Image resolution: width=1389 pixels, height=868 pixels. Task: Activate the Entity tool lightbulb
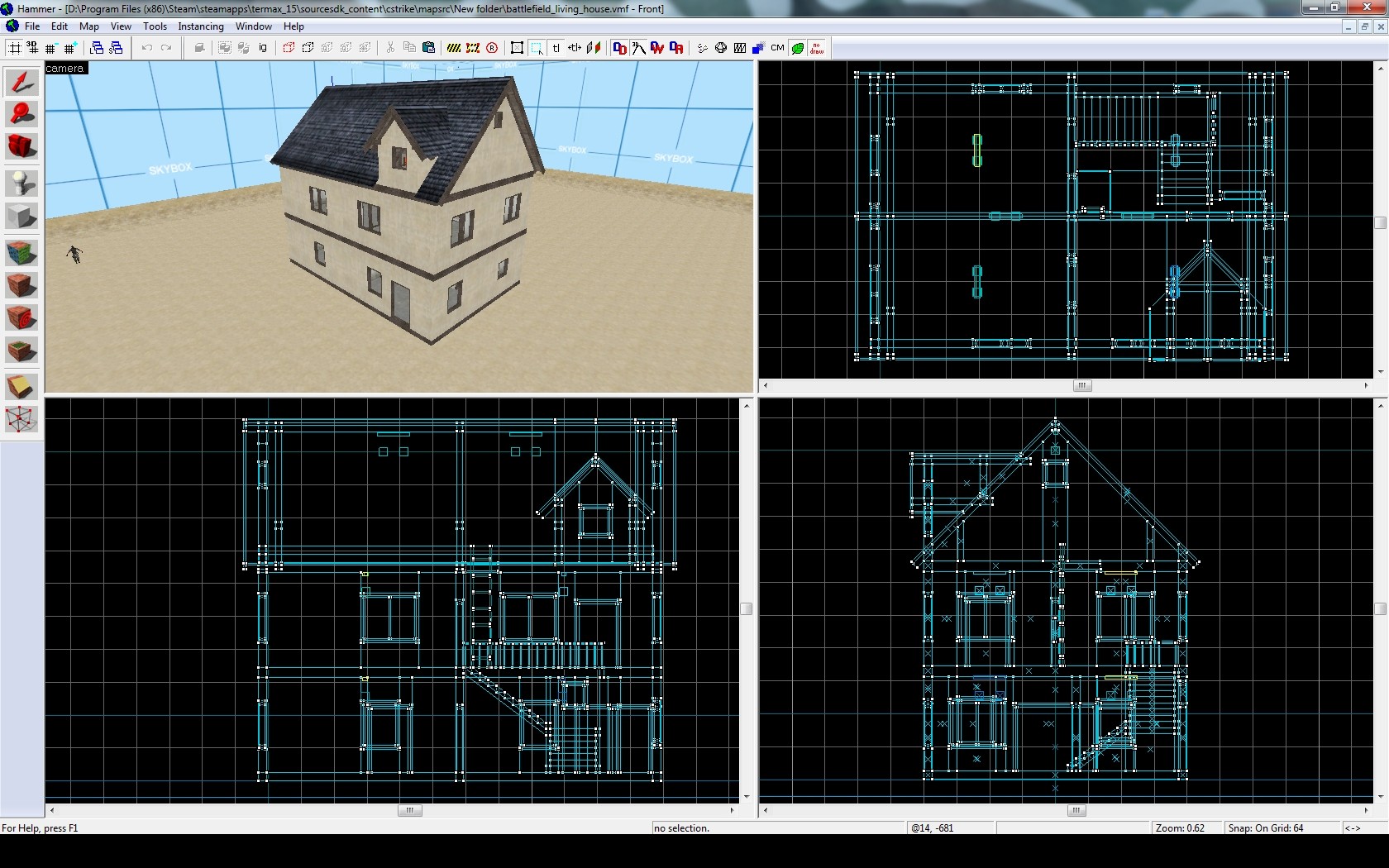point(21,182)
